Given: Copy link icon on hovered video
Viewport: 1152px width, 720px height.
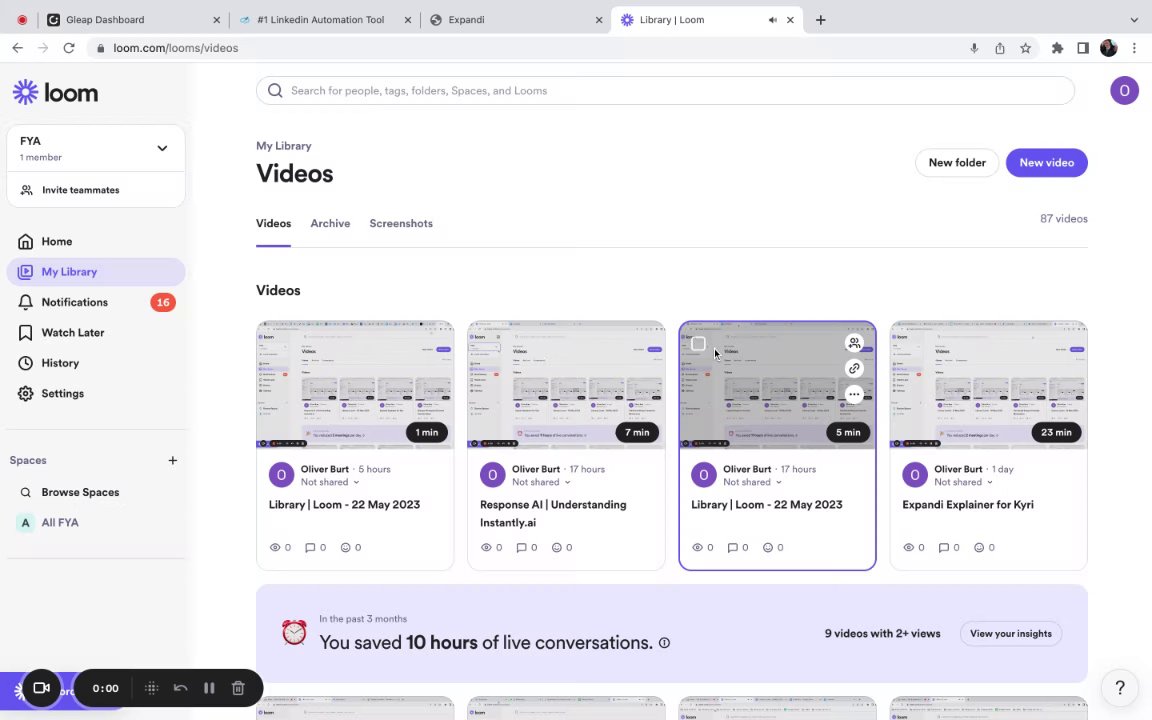Looking at the screenshot, I should (x=854, y=368).
